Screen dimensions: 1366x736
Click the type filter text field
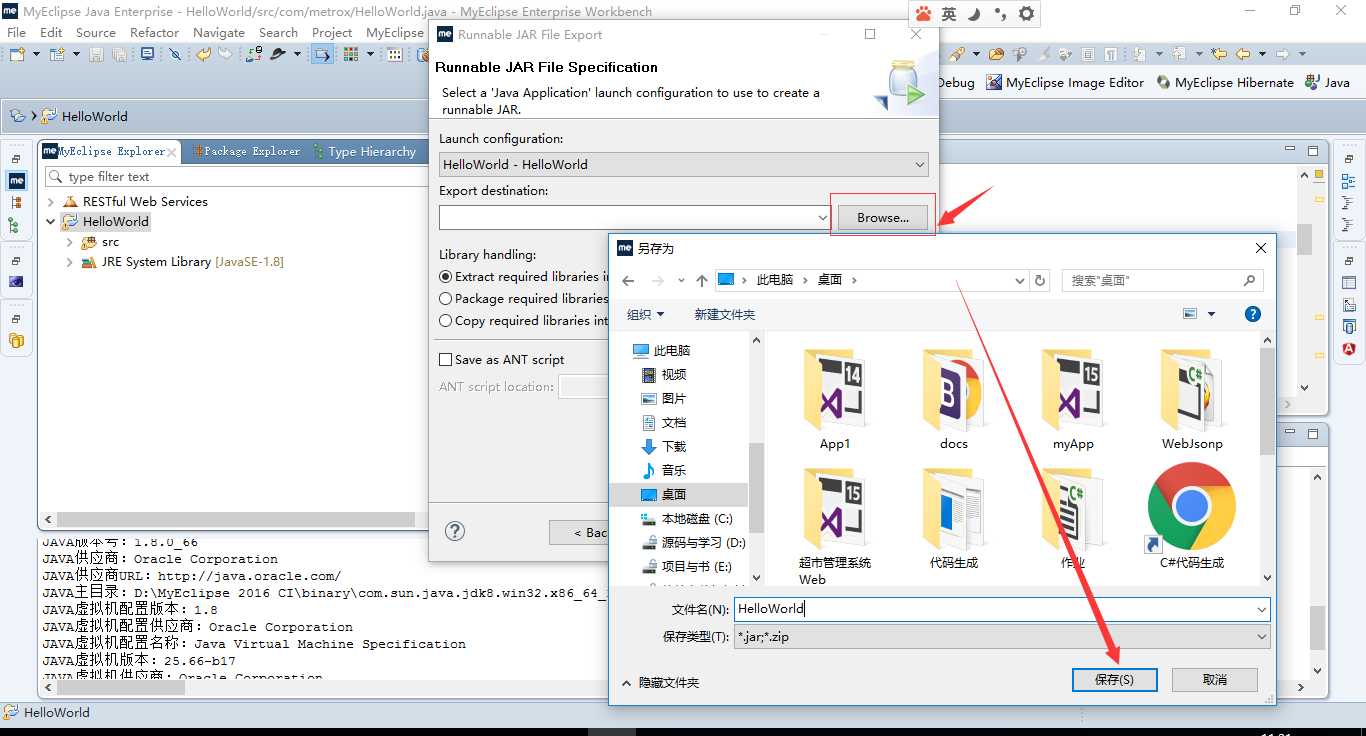point(236,177)
